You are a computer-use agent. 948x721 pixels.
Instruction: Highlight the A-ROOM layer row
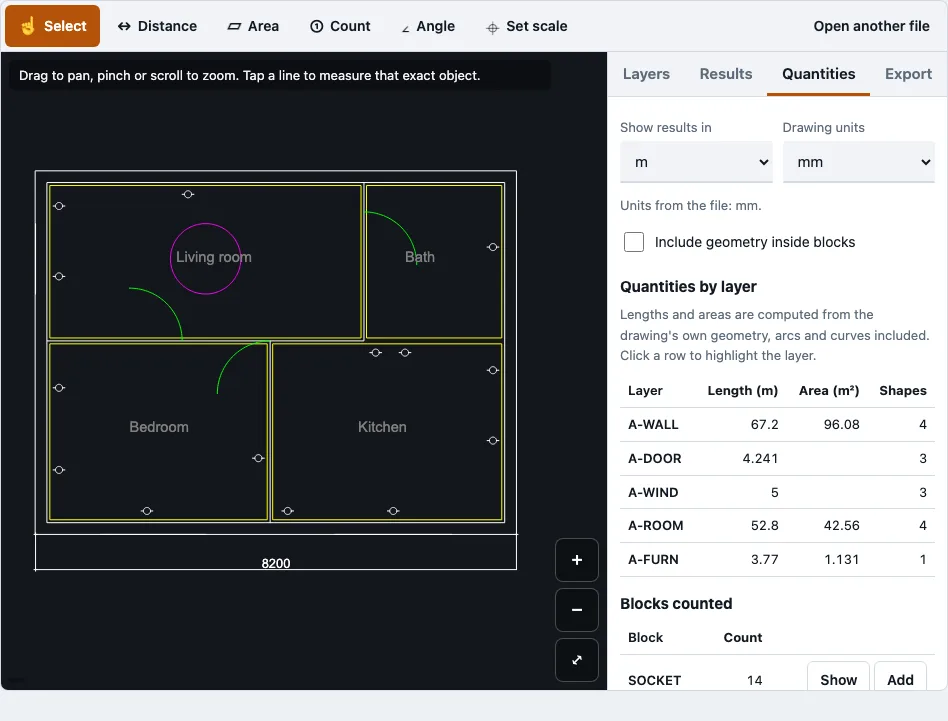[777, 525]
